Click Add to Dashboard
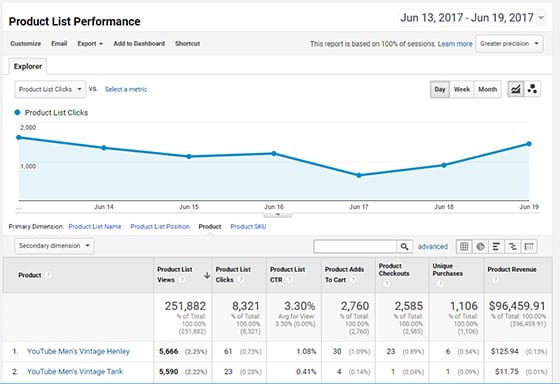 pos(139,44)
